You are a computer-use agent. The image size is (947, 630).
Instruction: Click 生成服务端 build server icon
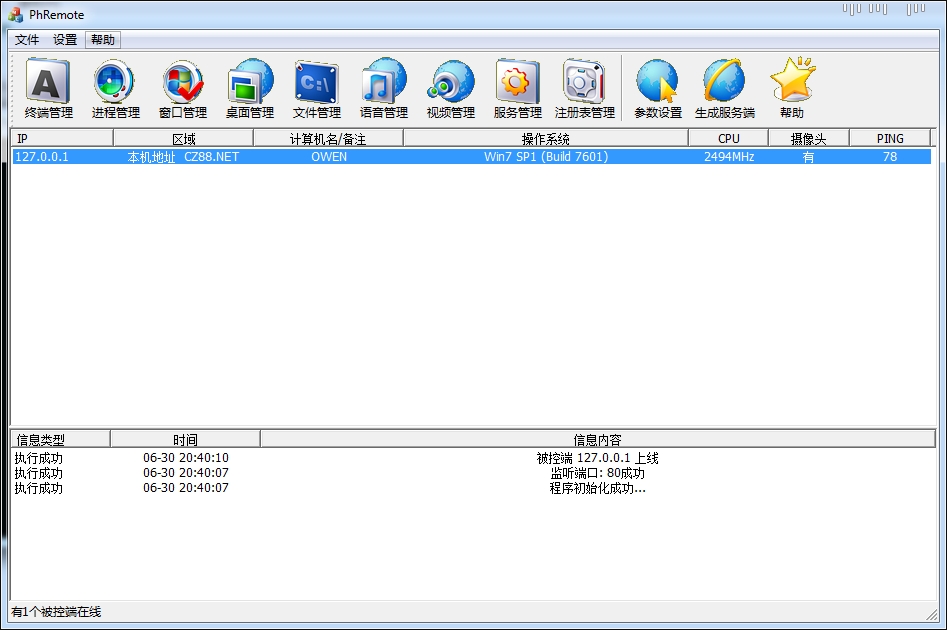tap(725, 88)
